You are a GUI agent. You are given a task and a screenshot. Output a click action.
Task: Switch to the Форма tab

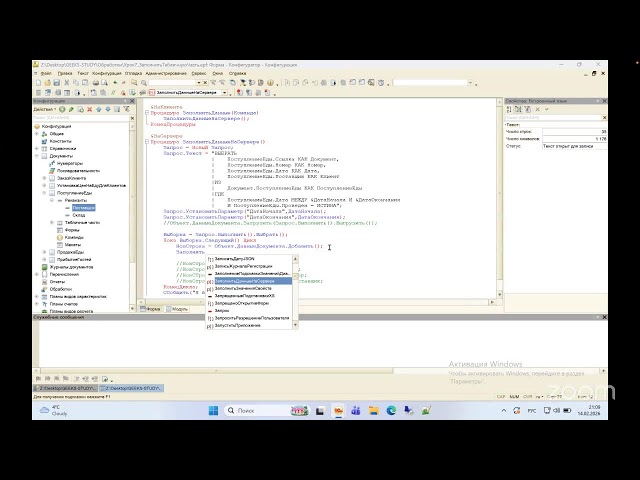(151, 309)
